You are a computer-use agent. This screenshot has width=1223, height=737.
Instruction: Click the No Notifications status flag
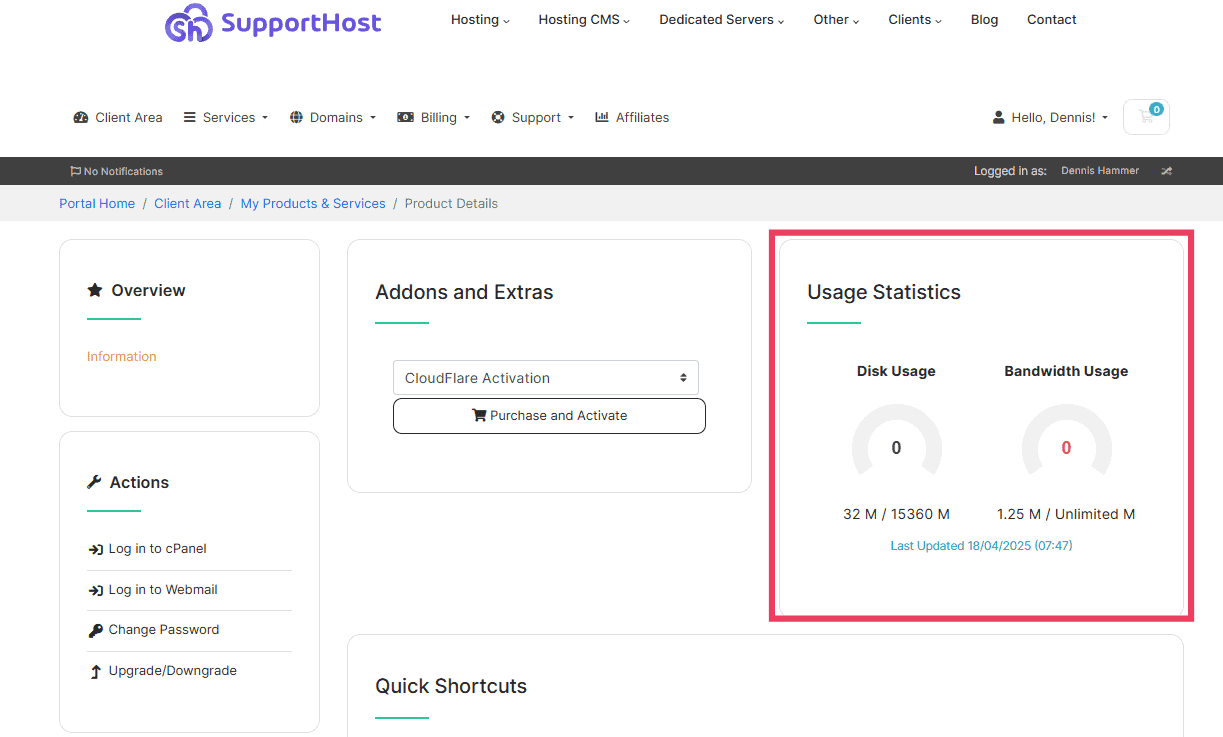pyautogui.click(x=116, y=171)
